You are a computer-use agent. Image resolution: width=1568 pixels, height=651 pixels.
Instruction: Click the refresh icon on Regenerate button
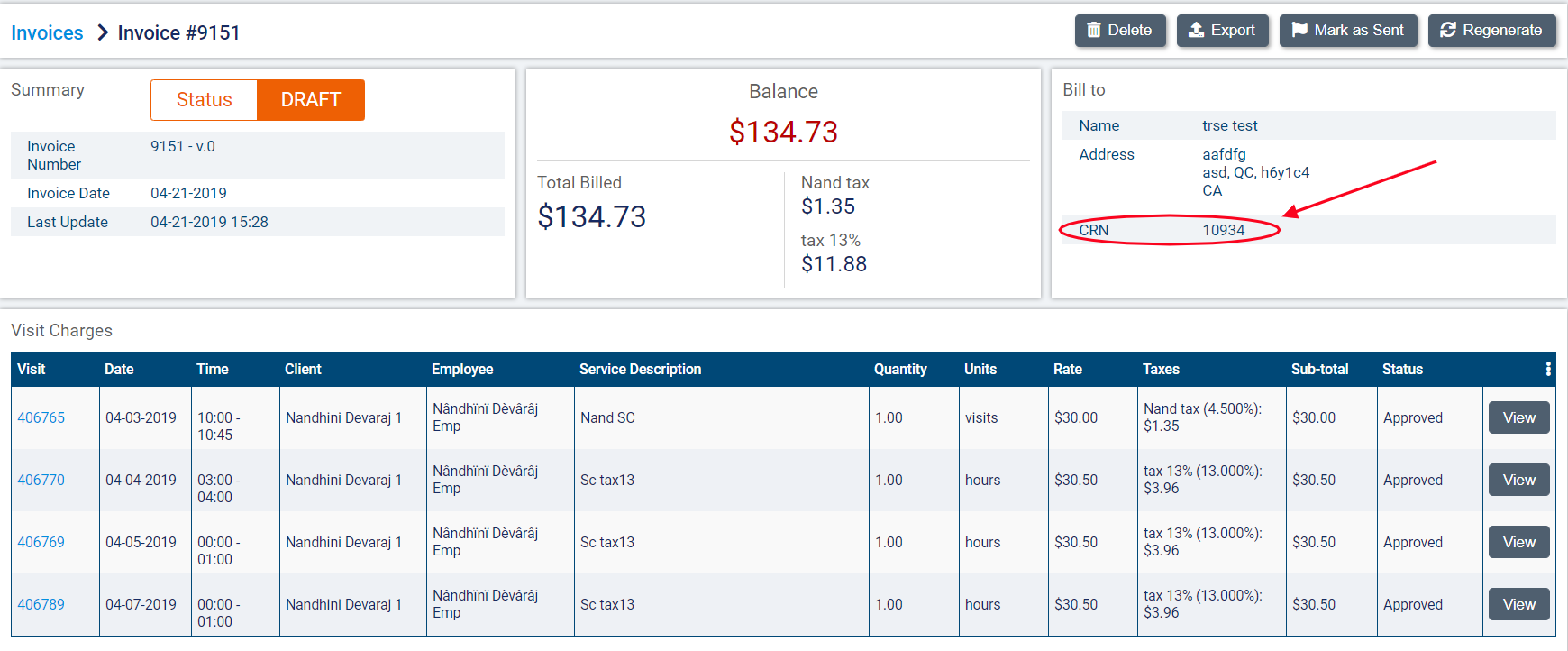click(1447, 31)
